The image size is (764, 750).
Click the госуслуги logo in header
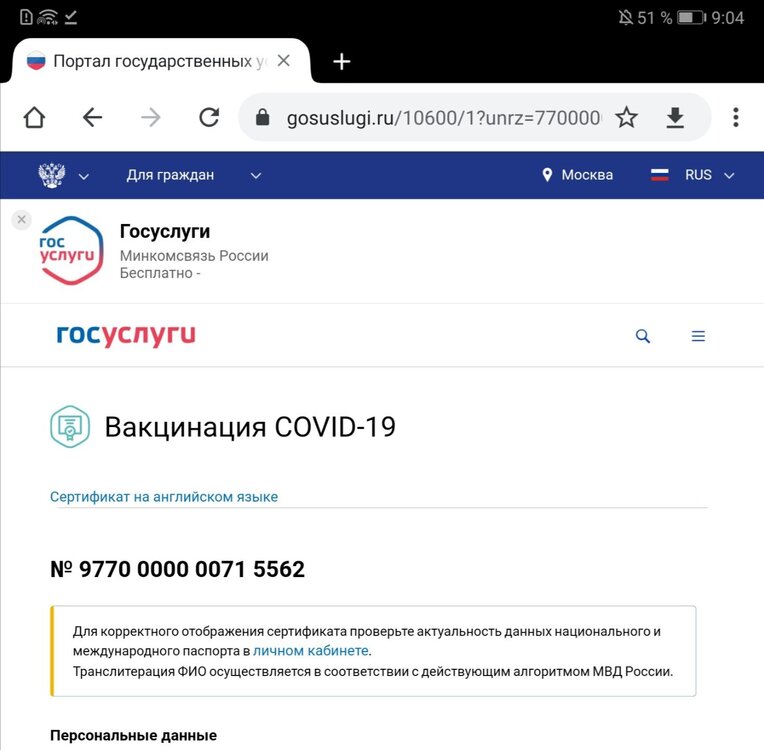(126, 336)
